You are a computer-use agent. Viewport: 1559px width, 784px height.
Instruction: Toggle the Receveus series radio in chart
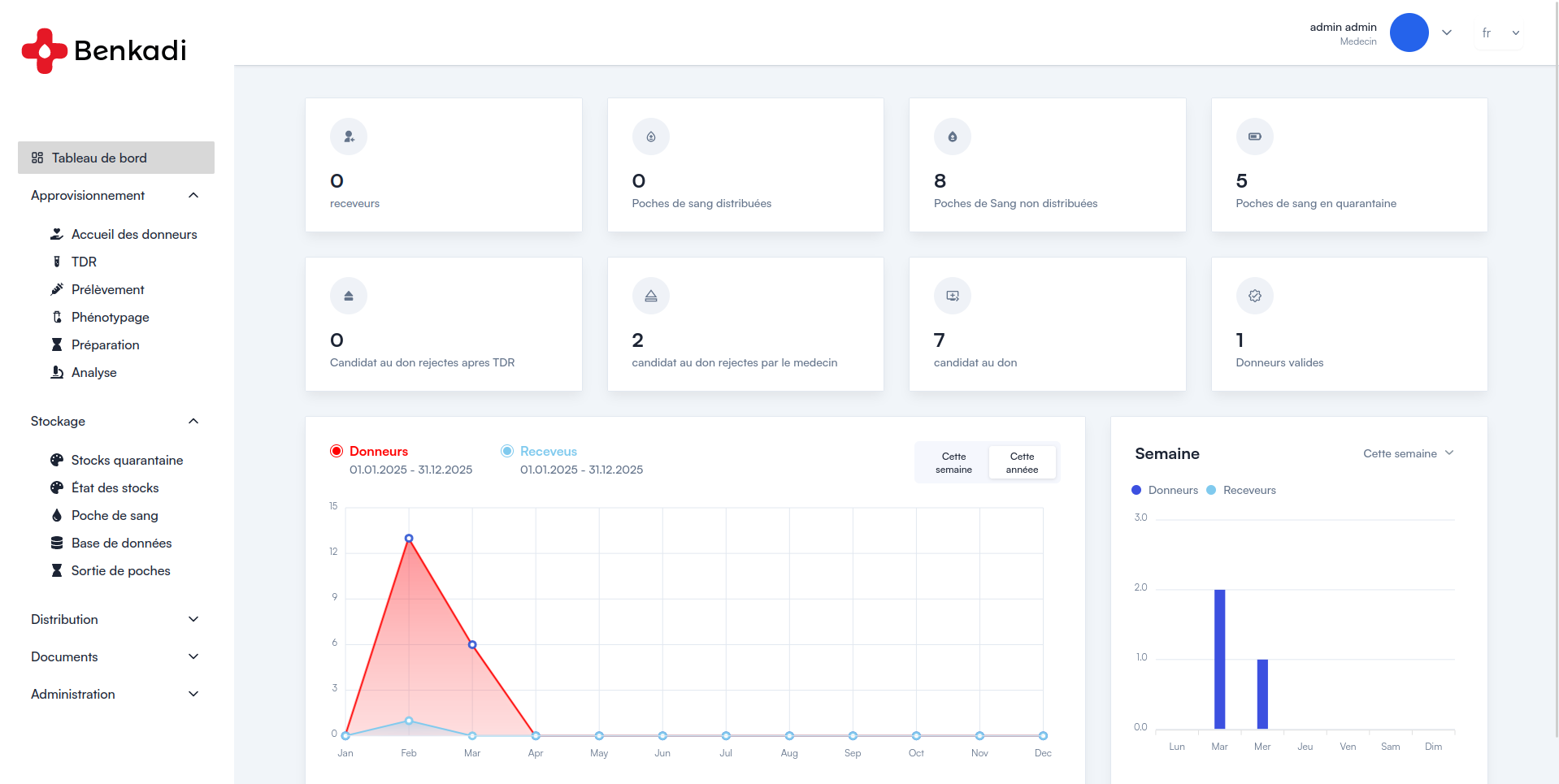coord(507,451)
